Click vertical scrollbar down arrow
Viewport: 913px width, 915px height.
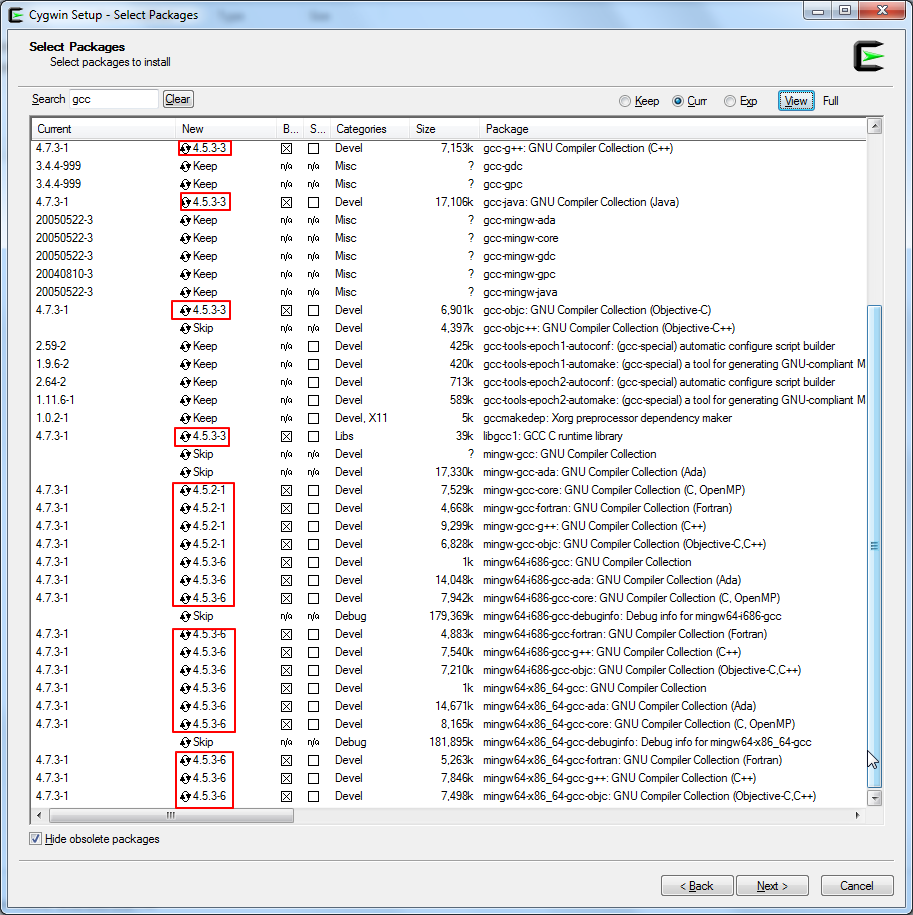click(874, 798)
